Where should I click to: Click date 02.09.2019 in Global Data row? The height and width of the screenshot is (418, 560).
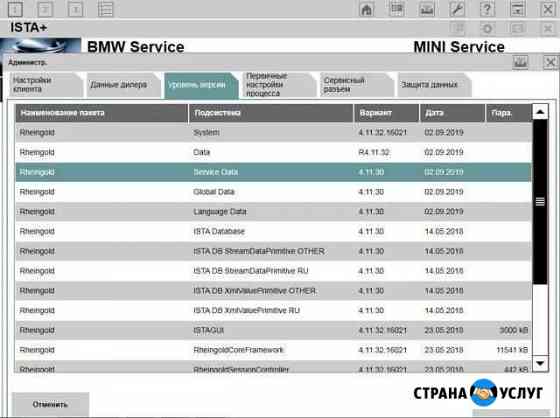444,192
